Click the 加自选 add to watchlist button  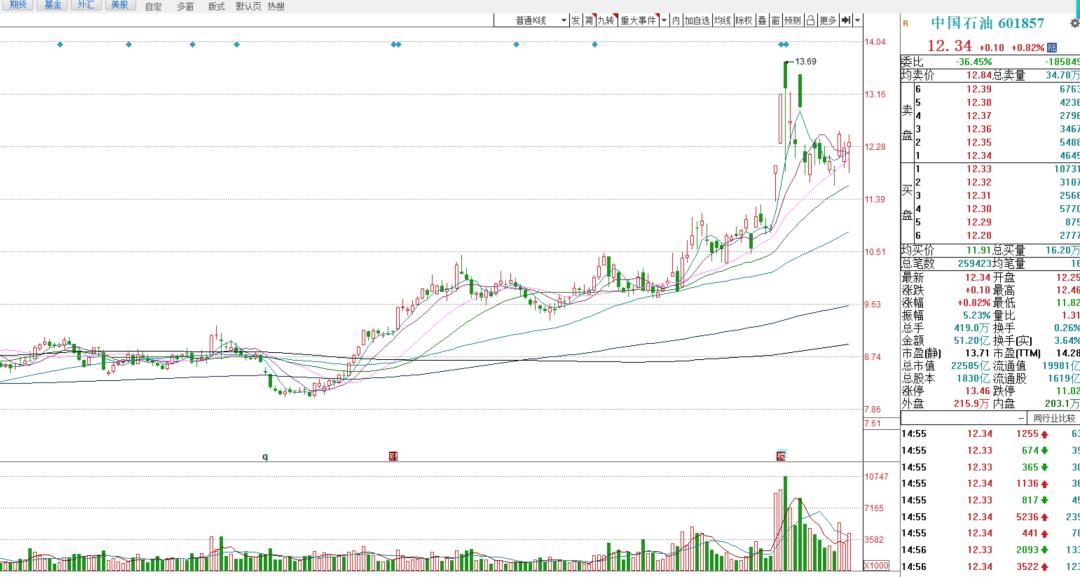pyautogui.click(x=697, y=20)
